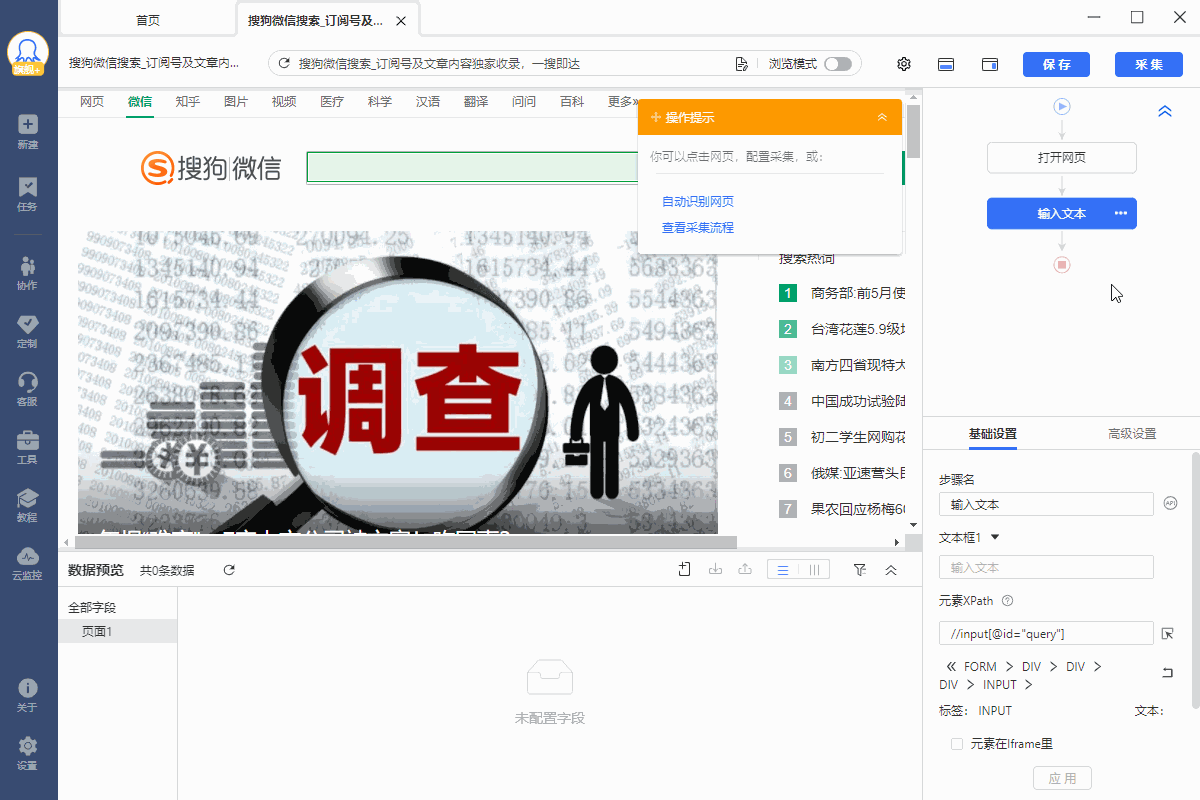Click the upload/export icon in data preview toolbar
The width and height of the screenshot is (1200, 800).
pos(745,570)
